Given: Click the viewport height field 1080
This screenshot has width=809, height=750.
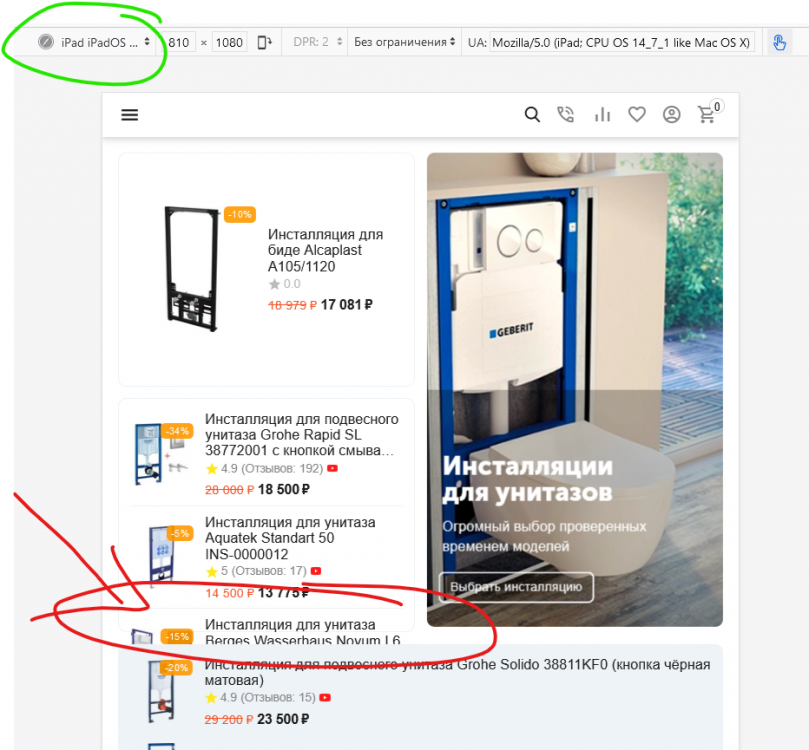Looking at the screenshot, I should tap(229, 42).
